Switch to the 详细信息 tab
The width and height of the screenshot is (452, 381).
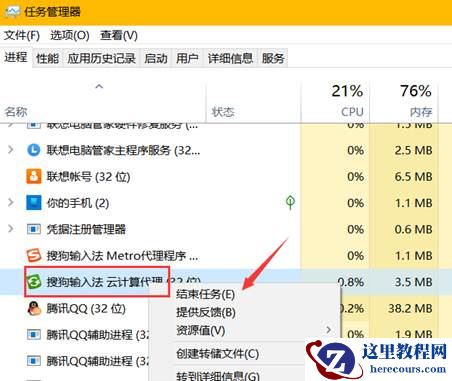tap(230, 58)
